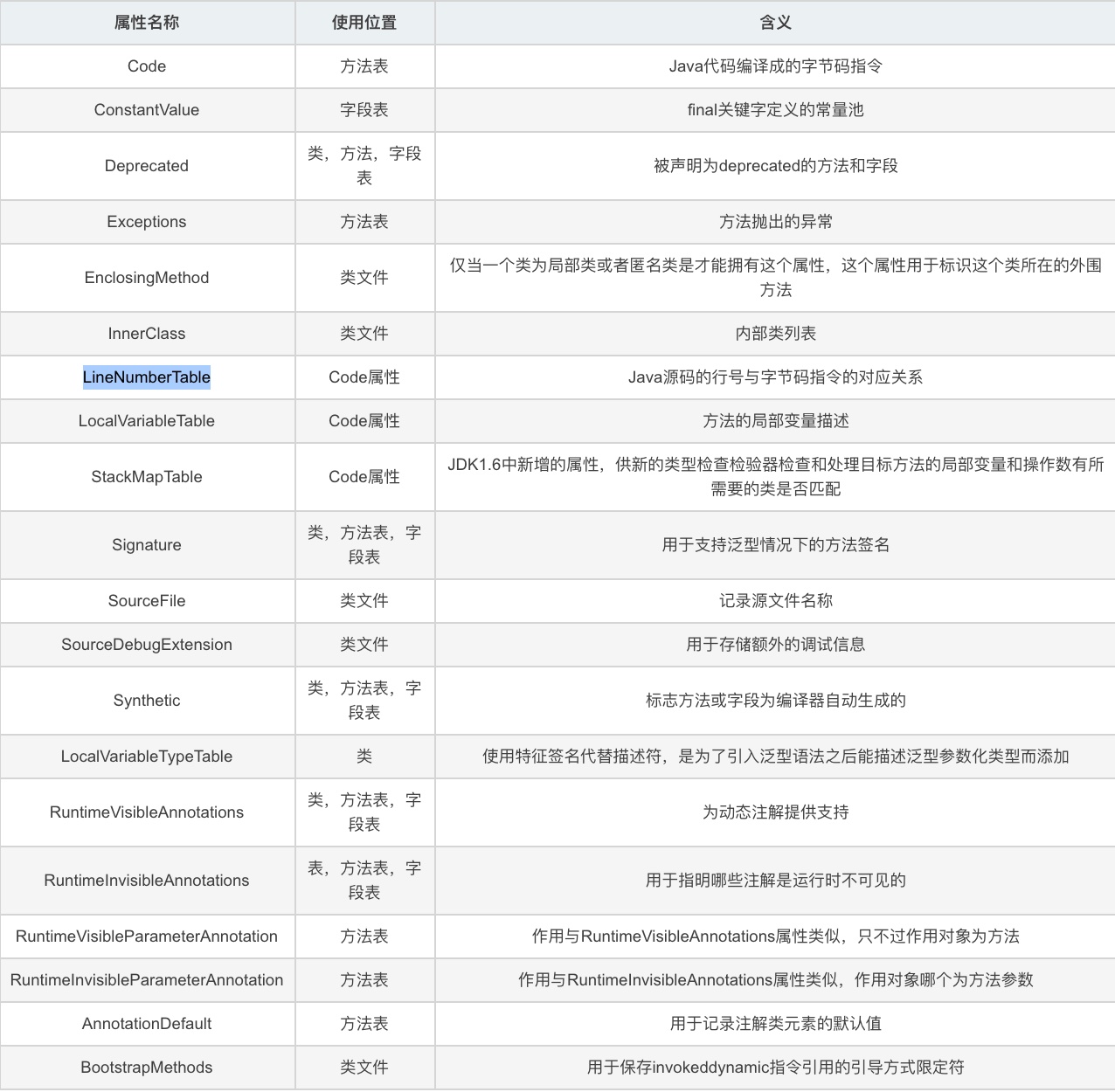Click the 方法抛出的异常 description
Image resolution: width=1115 pixels, height=1092 pixels.
click(x=775, y=222)
